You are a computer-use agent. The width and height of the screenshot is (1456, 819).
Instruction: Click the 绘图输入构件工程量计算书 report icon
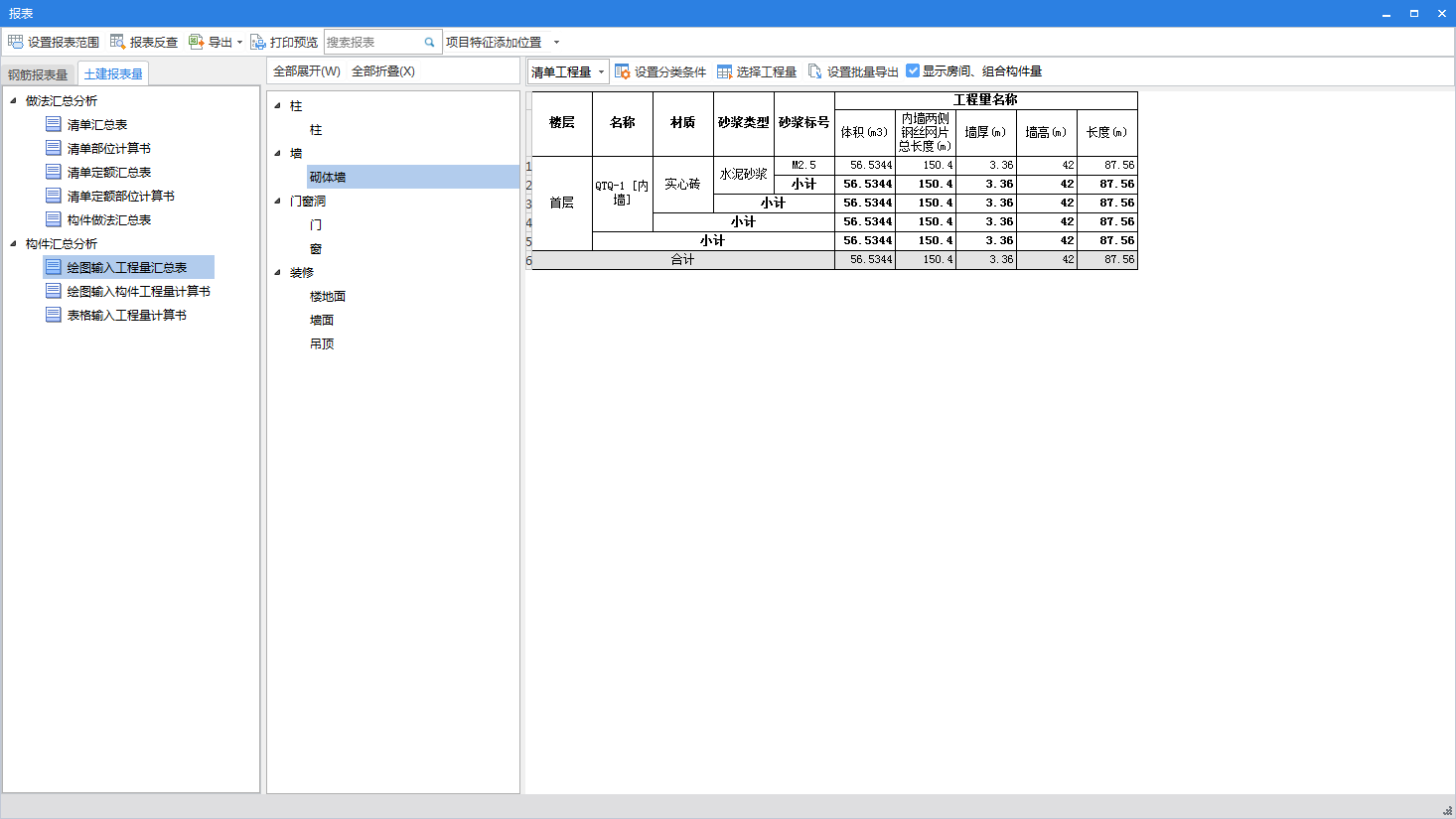point(54,291)
